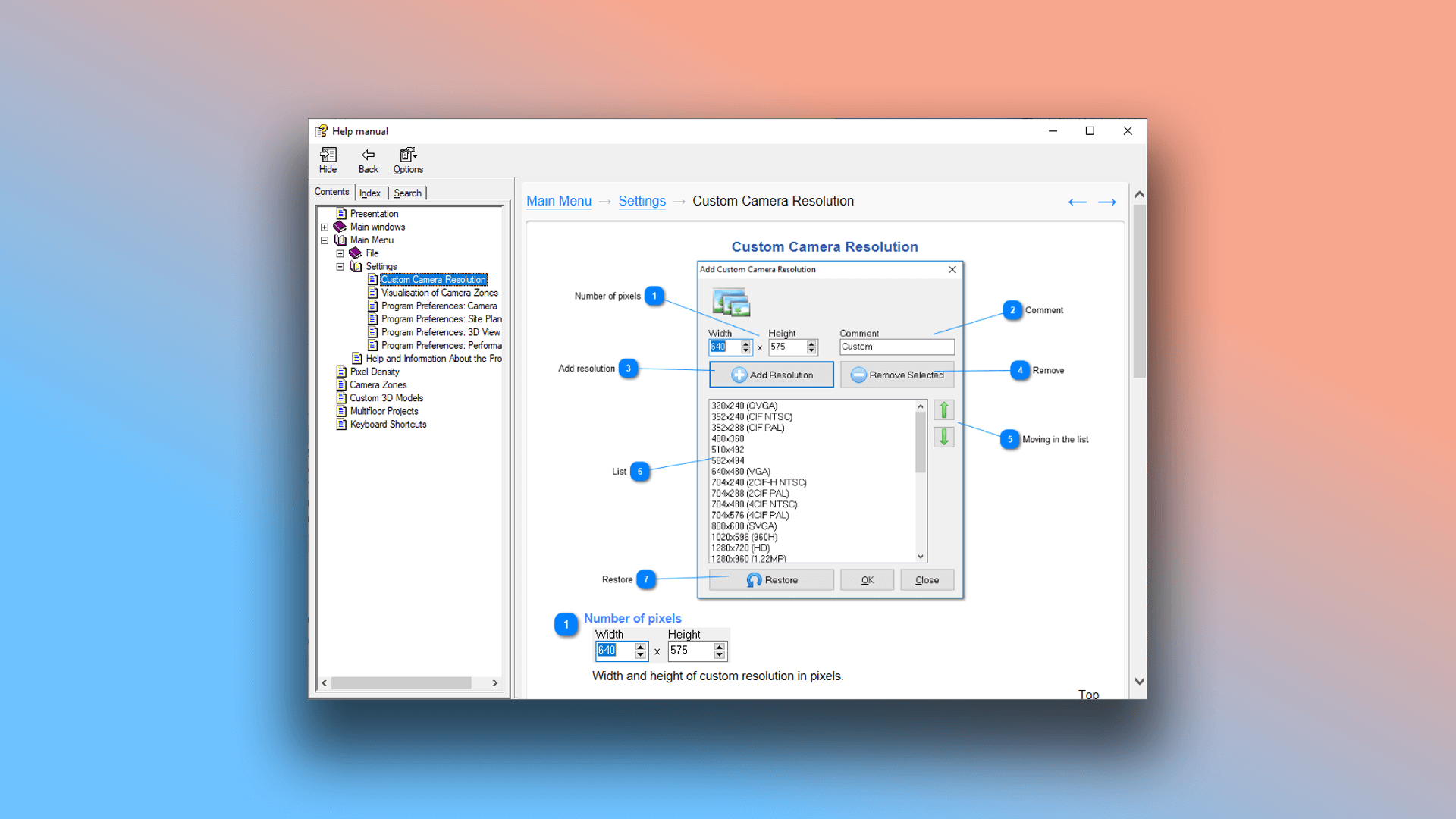Expand the Main windows tree node
Screen dimensions: 1456x819
pos(325,227)
